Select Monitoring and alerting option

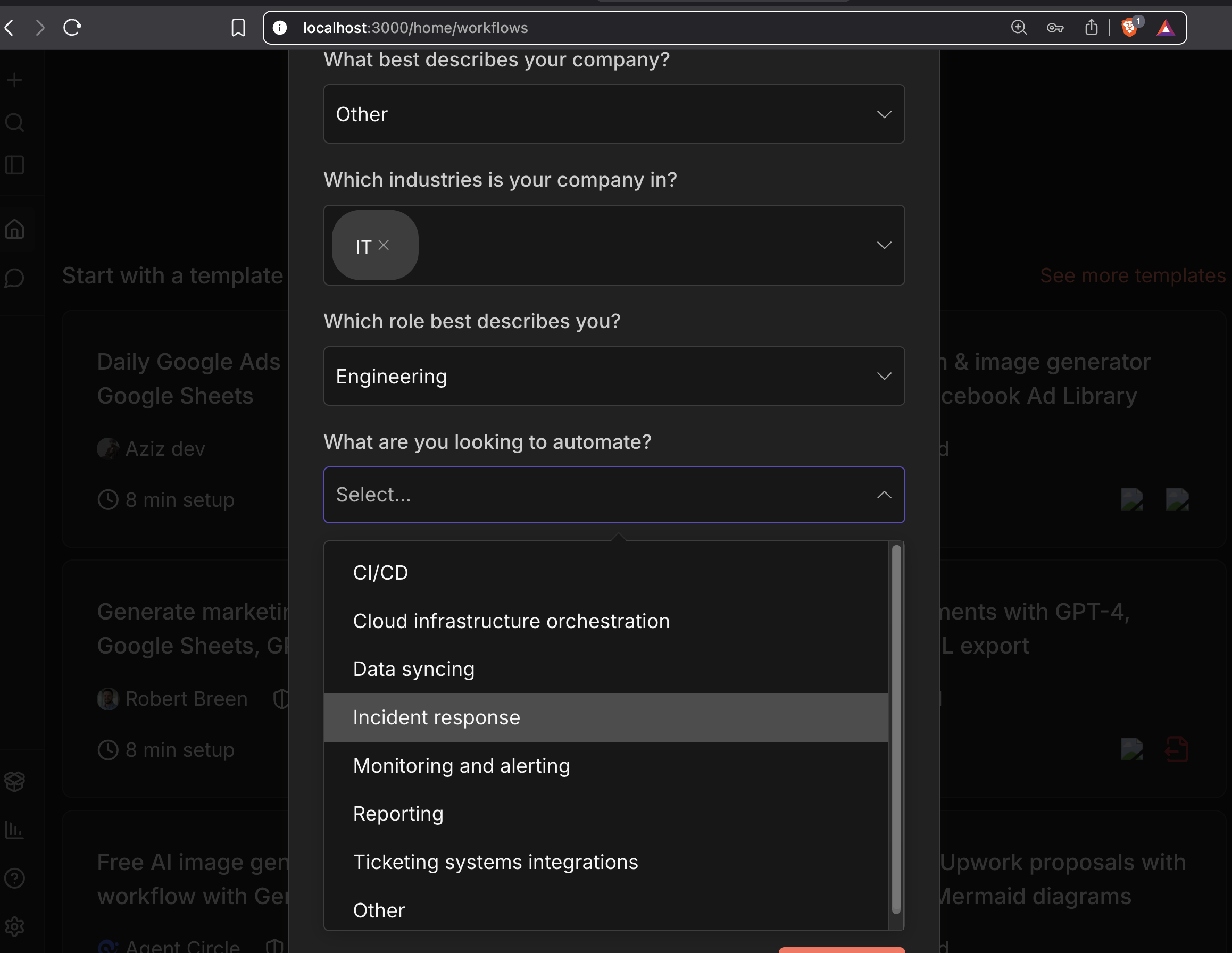[x=461, y=766]
